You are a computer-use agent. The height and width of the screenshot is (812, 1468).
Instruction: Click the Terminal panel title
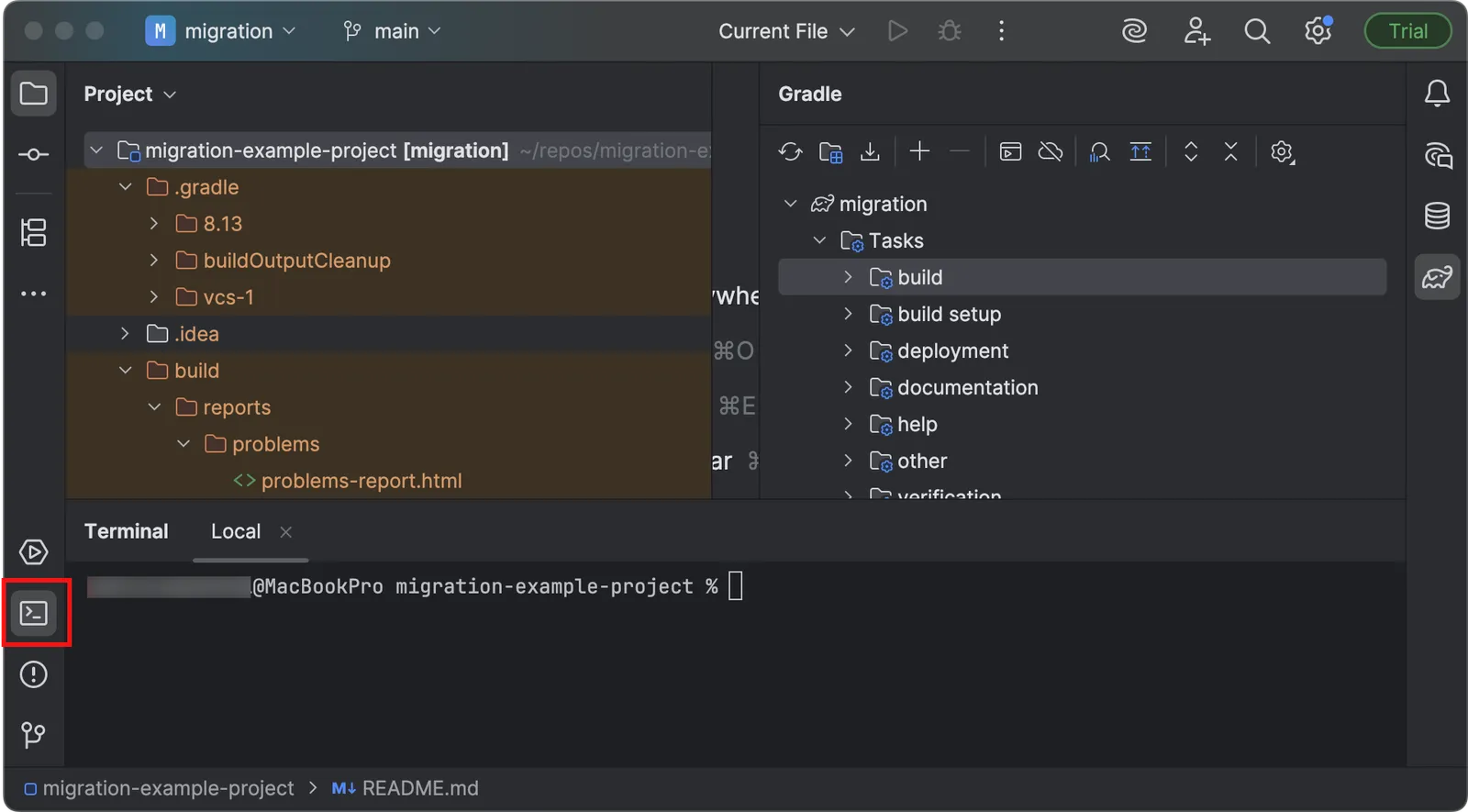coord(127,531)
